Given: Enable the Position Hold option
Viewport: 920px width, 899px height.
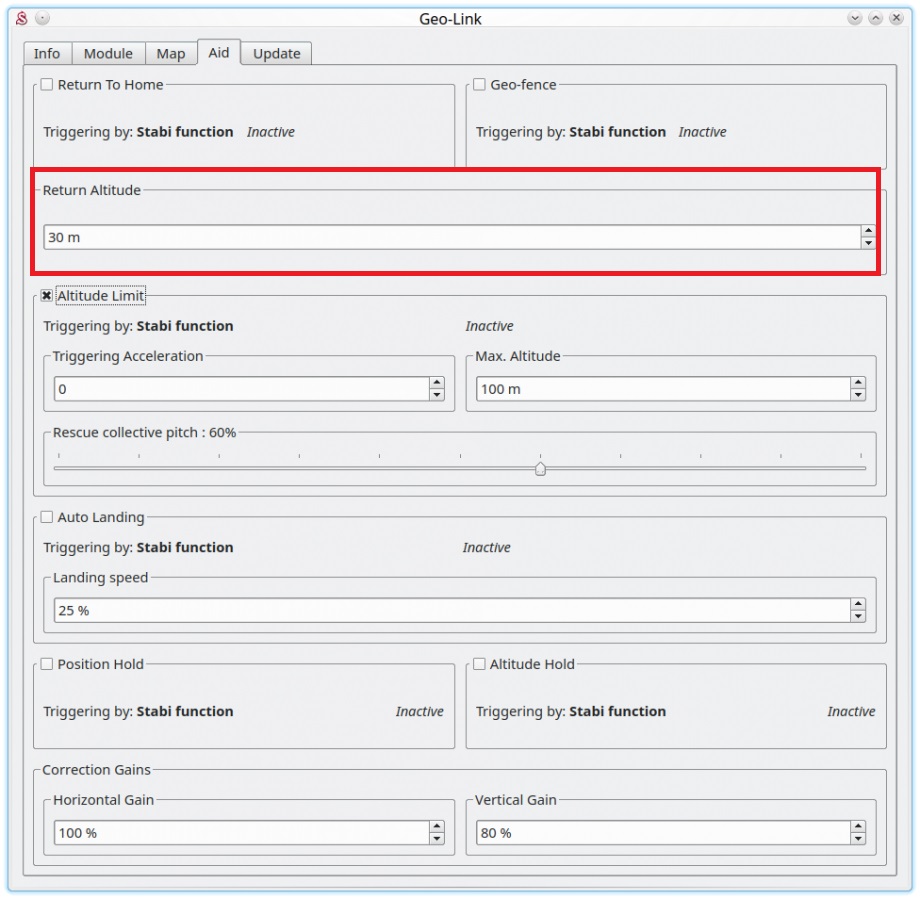Looking at the screenshot, I should point(46,664).
